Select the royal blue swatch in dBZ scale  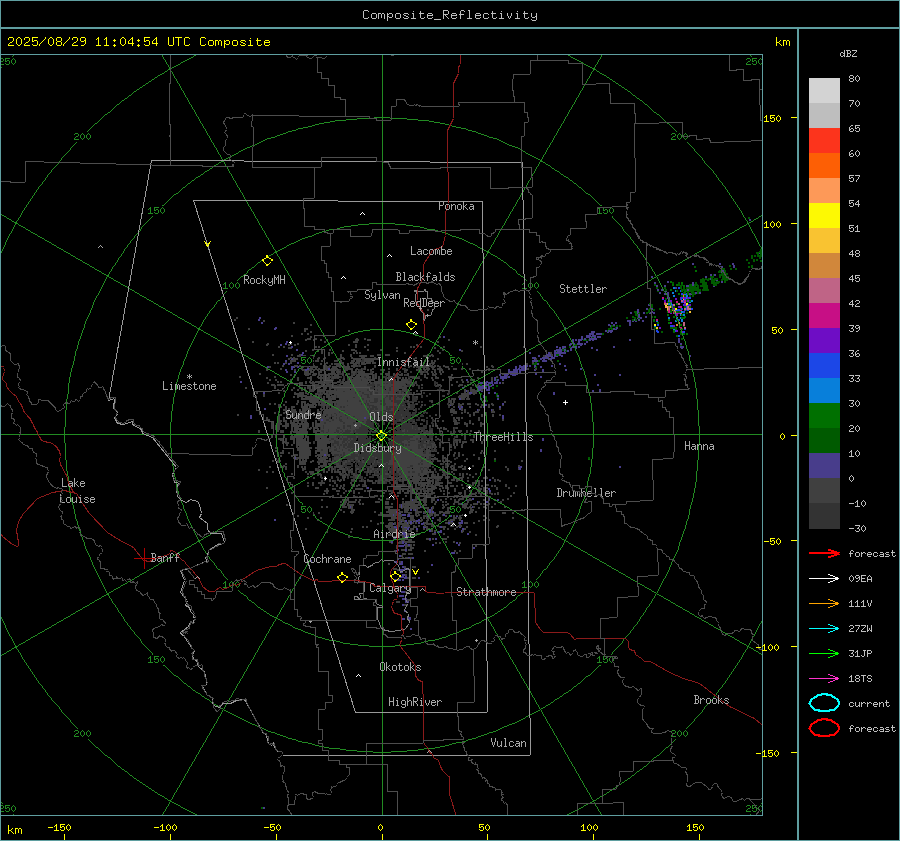(824, 366)
